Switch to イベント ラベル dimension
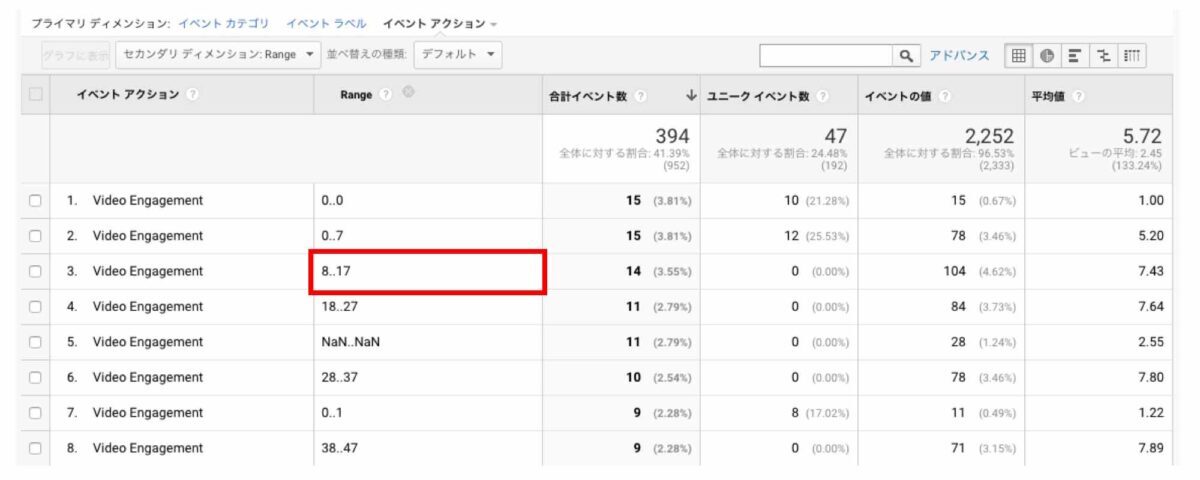The height and width of the screenshot is (480, 1200). pos(325,23)
